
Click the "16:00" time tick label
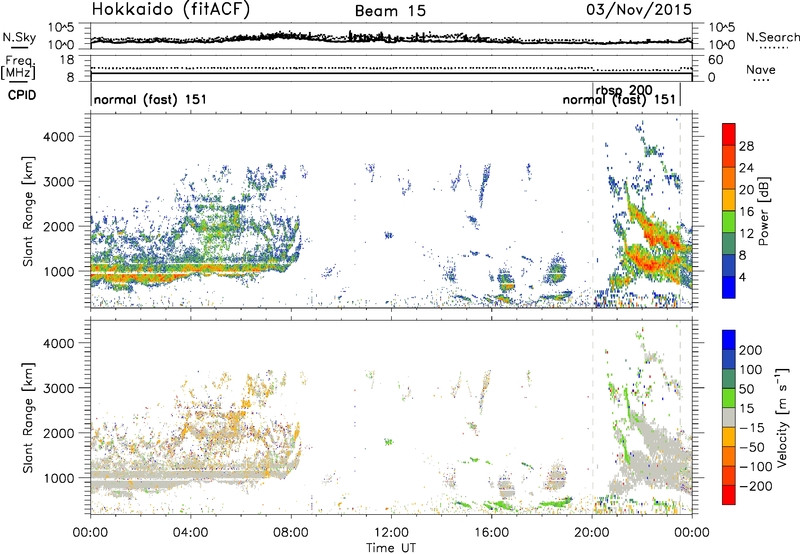pyautogui.click(x=491, y=533)
